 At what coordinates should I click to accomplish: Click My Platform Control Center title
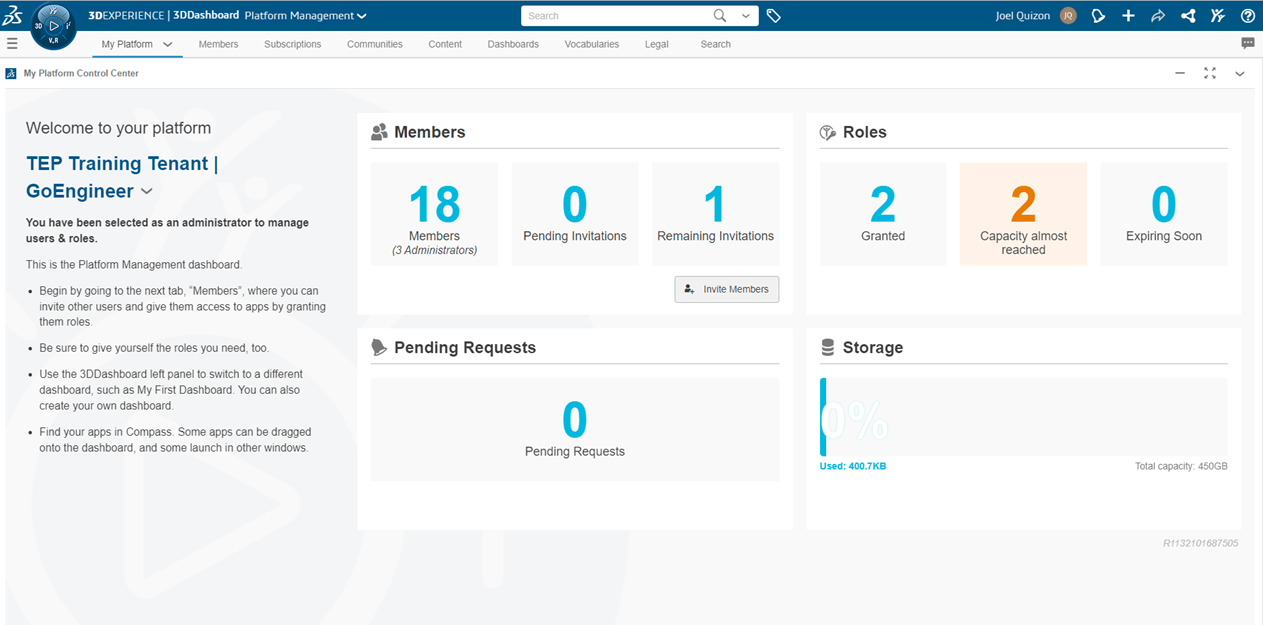coord(81,73)
